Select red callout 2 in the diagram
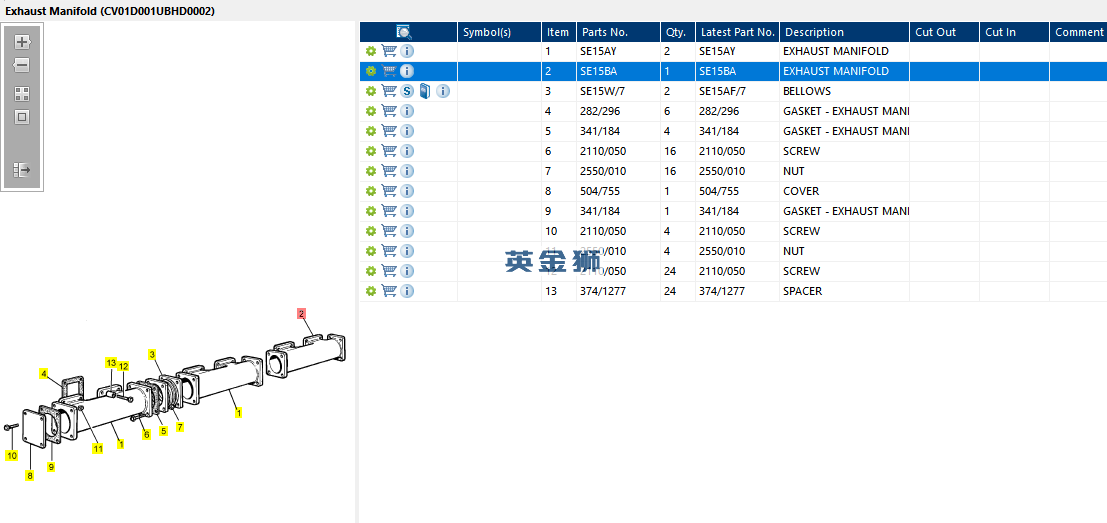This screenshot has height=523, width=1107. [301, 313]
